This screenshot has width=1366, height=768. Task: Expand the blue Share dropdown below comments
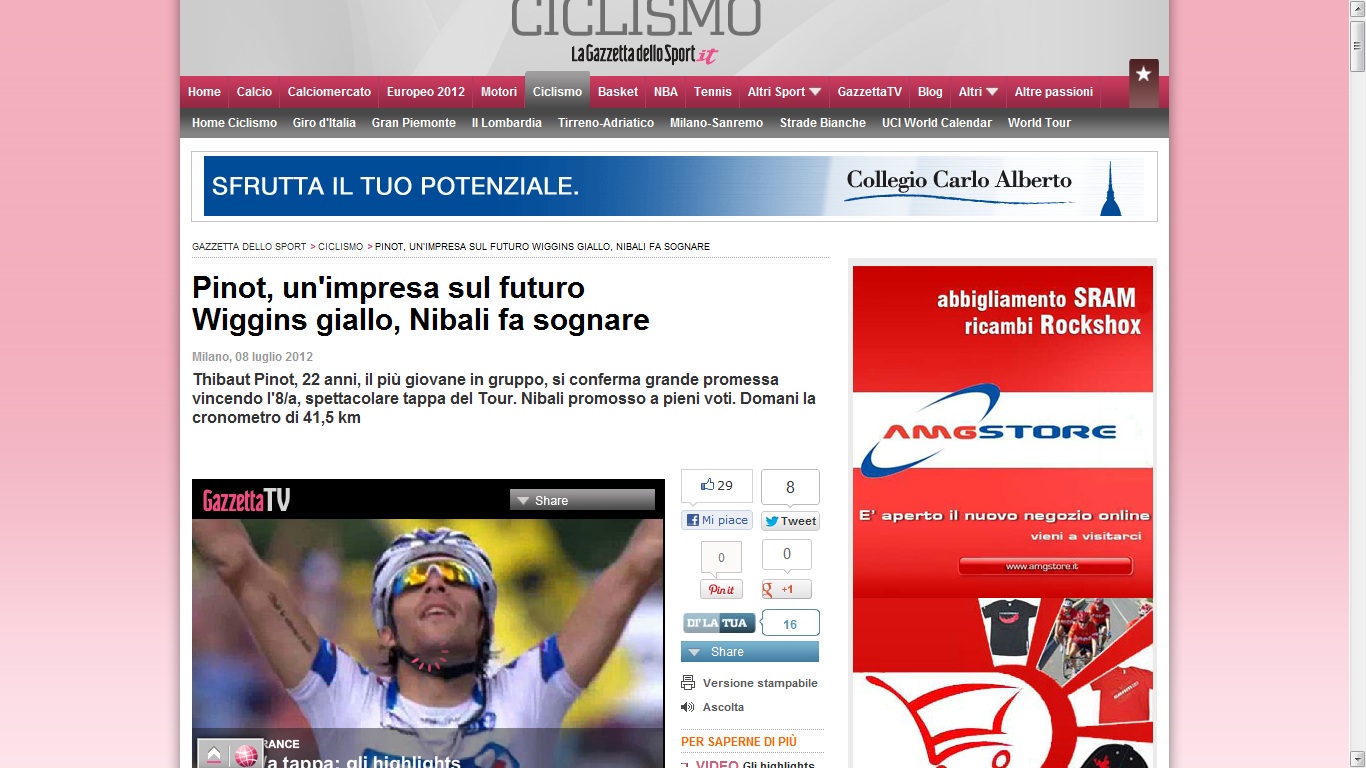tap(750, 652)
